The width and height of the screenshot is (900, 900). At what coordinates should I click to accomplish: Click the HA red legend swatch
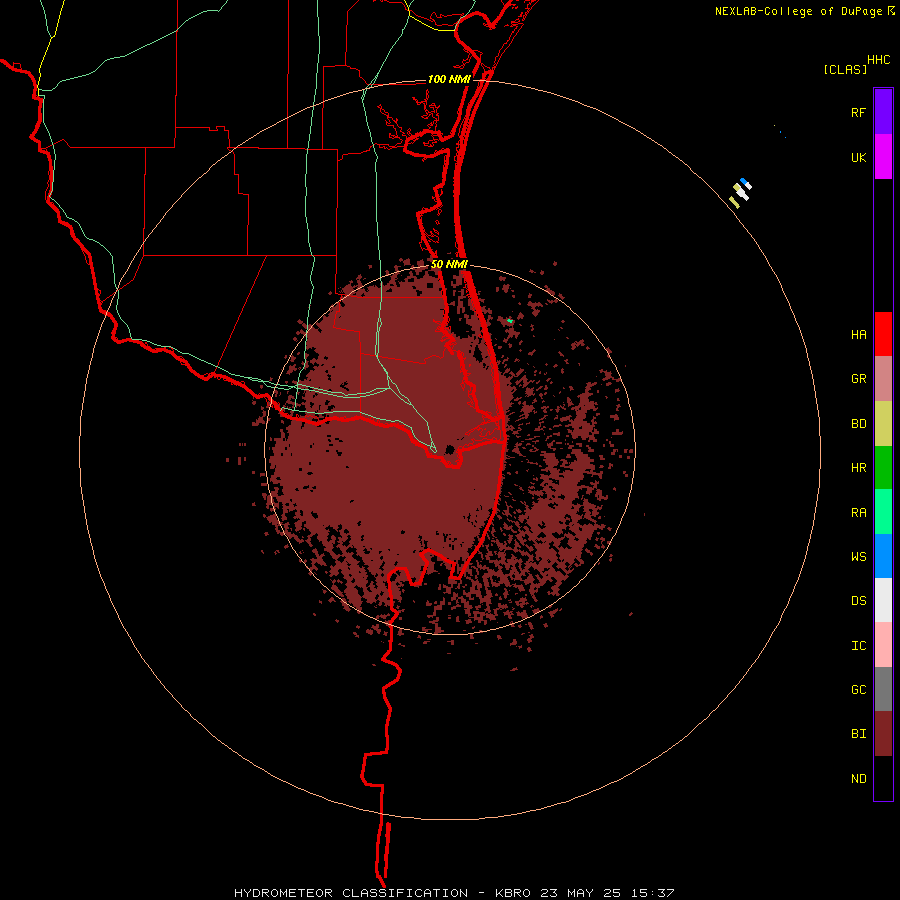883,334
